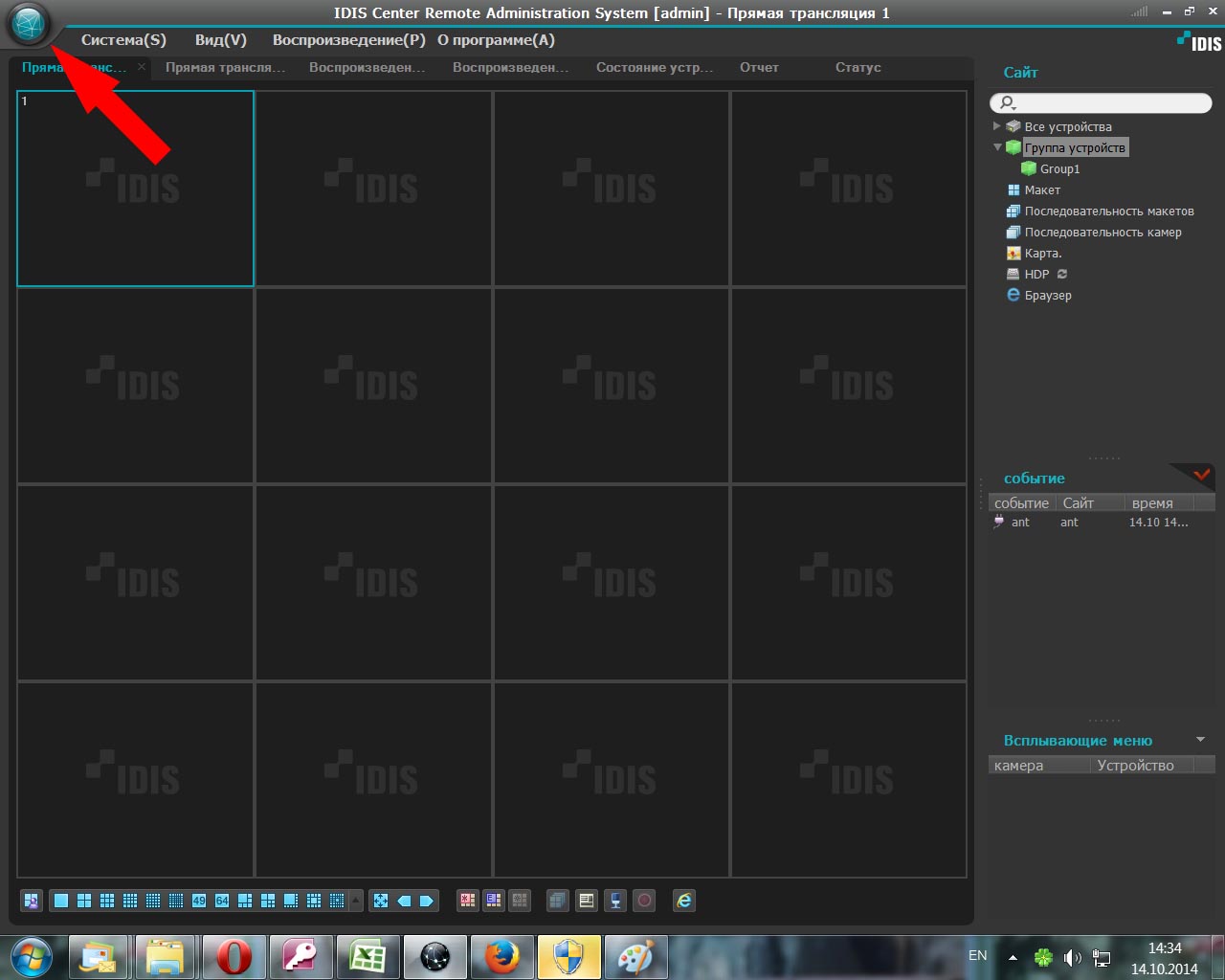1225x980 pixels.
Task: Open the Internet Explorer toolbar icon
Action: [684, 901]
